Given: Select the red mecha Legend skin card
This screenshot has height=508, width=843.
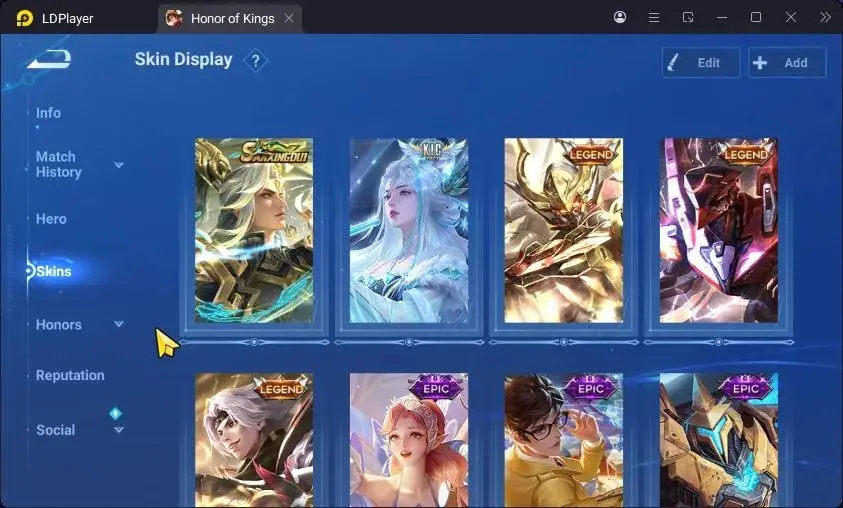Looking at the screenshot, I should click(x=718, y=231).
